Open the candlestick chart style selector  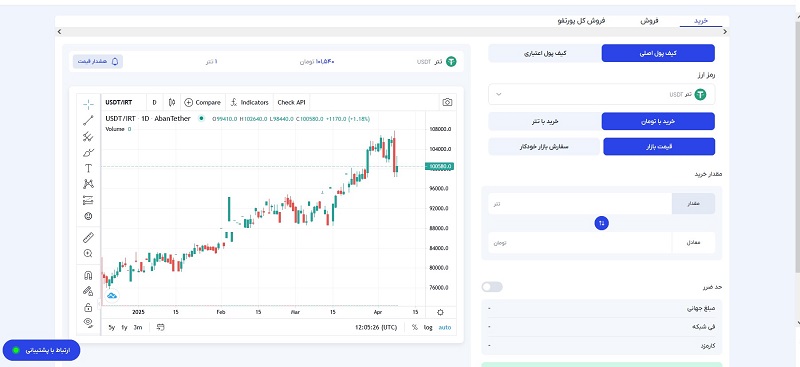171,102
